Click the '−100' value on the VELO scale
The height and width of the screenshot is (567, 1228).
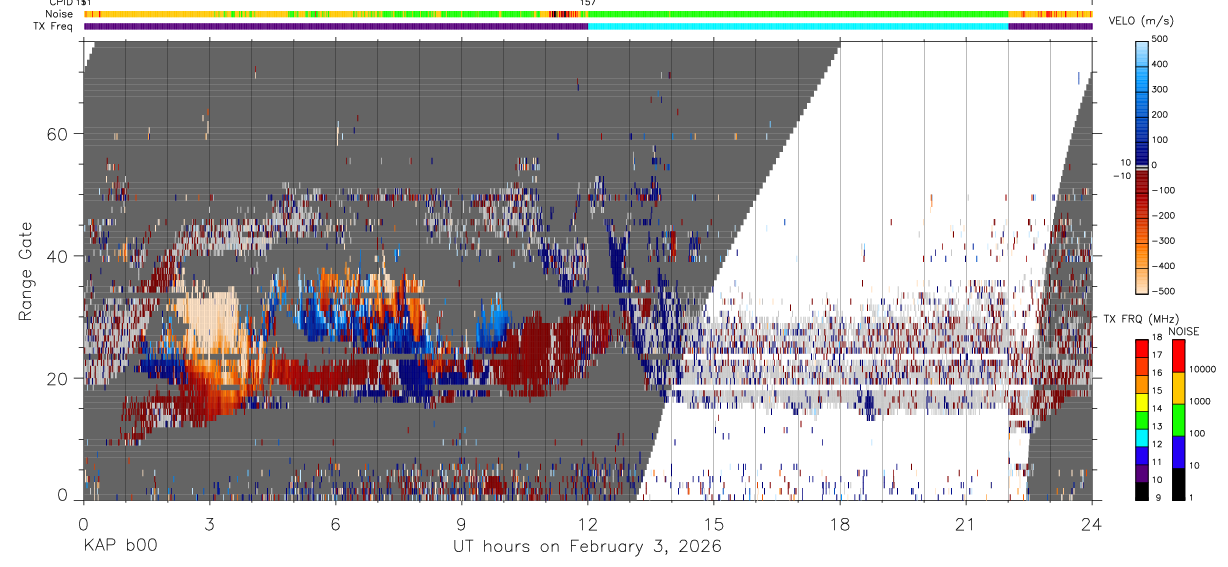click(1163, 190)
